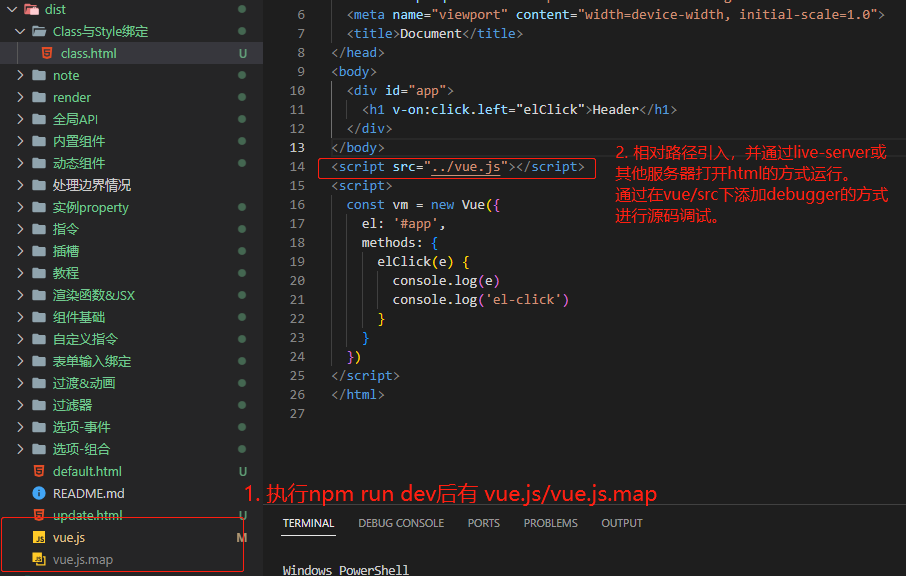Click the info icon beside README.md
The height and width of the screenshot is (576, 906).
click(x=39, y=493)
